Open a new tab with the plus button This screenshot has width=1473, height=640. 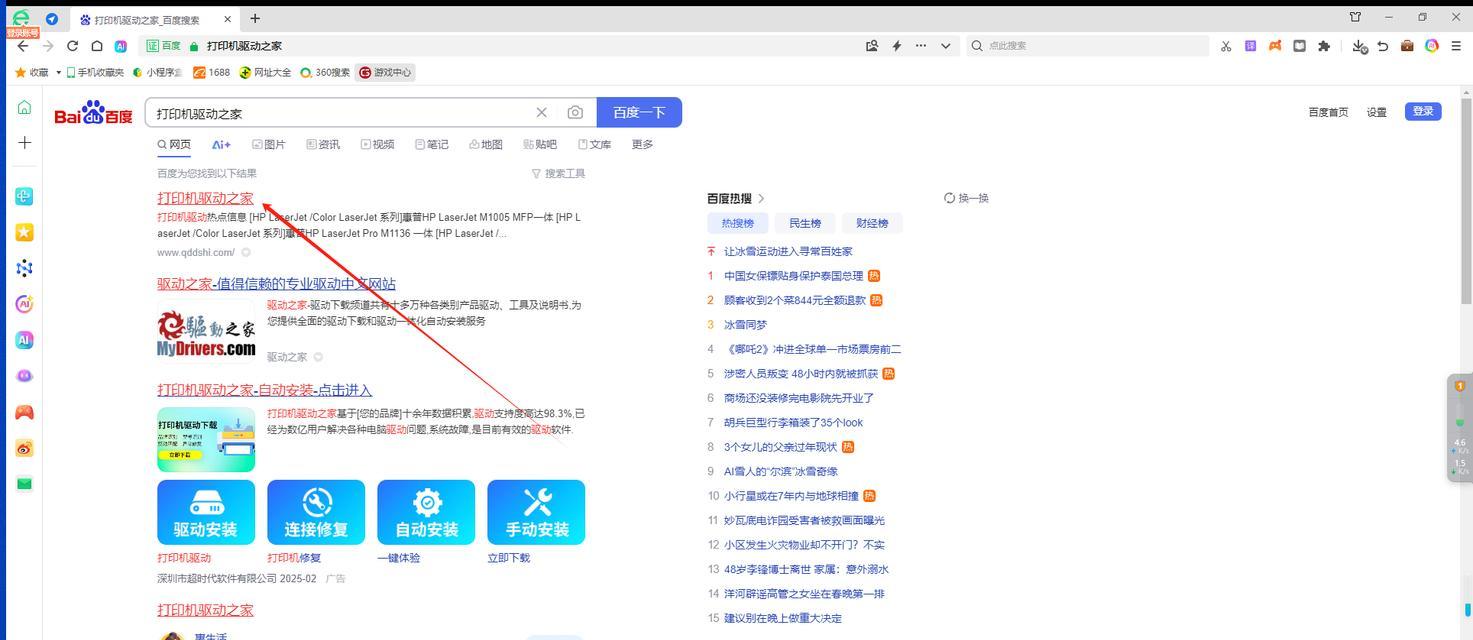[x=255, y=18]
